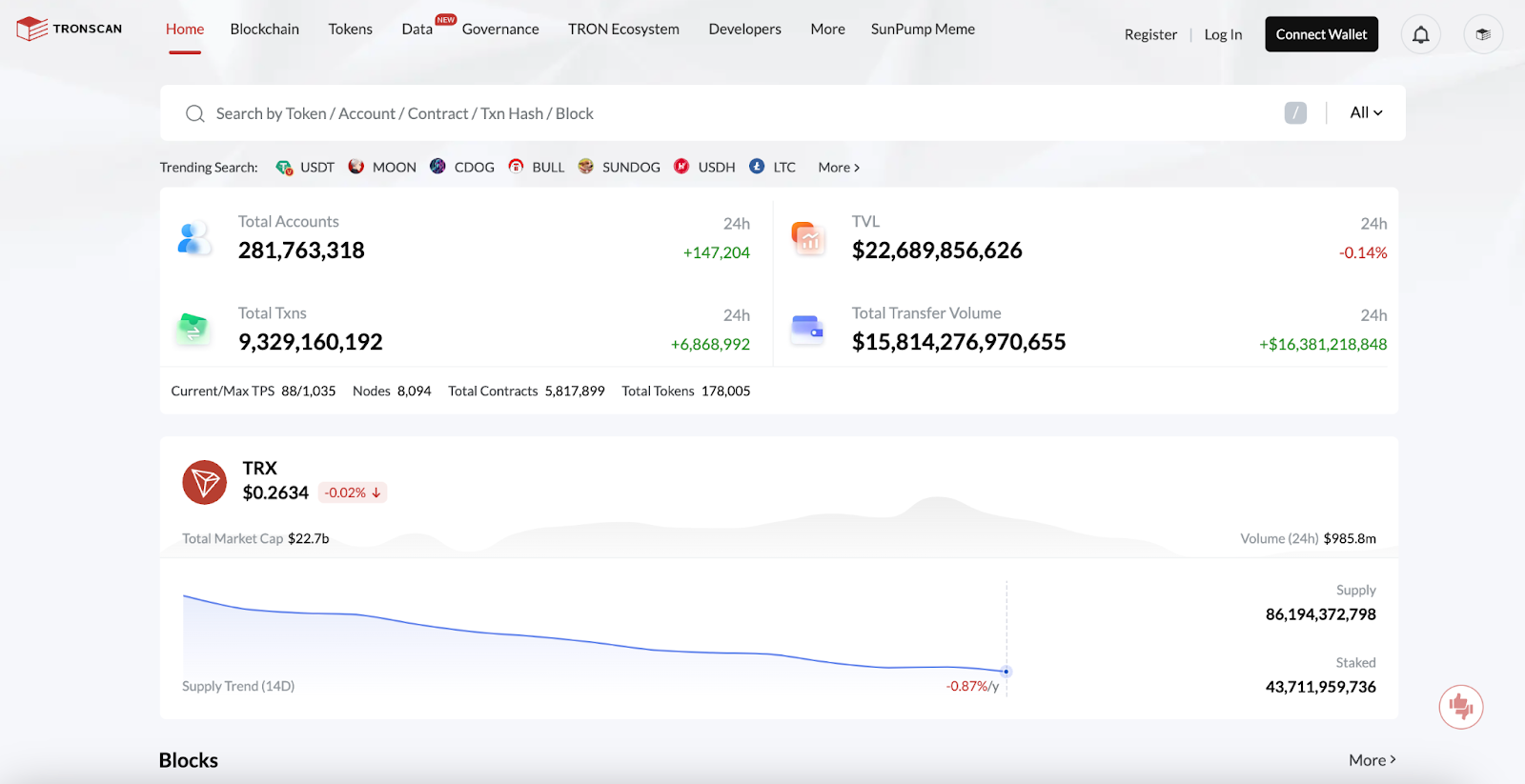This screenshot has width=1525, height=784.
Task: Click Total Txns value 9,329,160,192
Action: pyautogui.click(x=311, y=342)
